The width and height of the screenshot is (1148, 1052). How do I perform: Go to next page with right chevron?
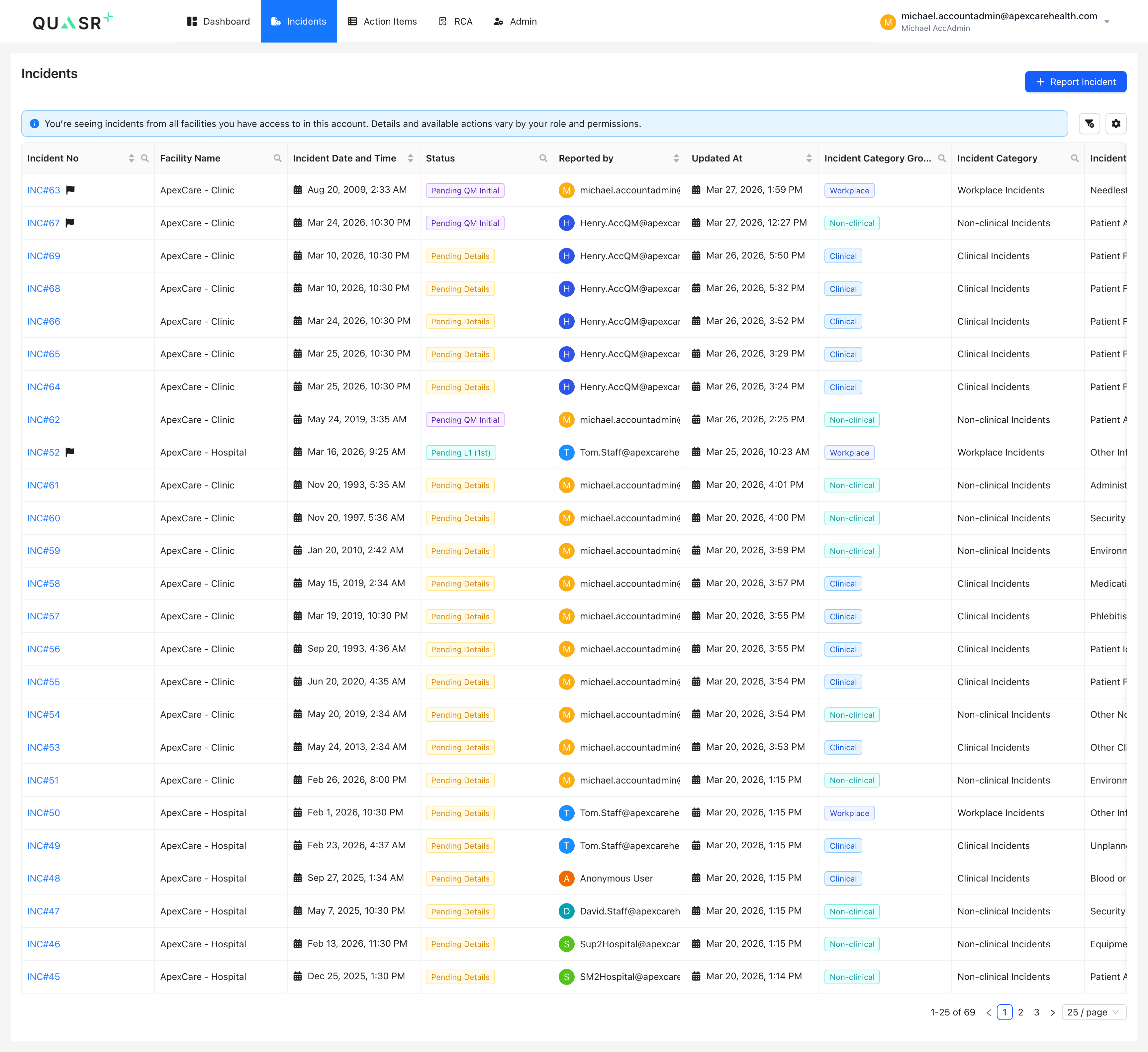click(1052, 1012)
